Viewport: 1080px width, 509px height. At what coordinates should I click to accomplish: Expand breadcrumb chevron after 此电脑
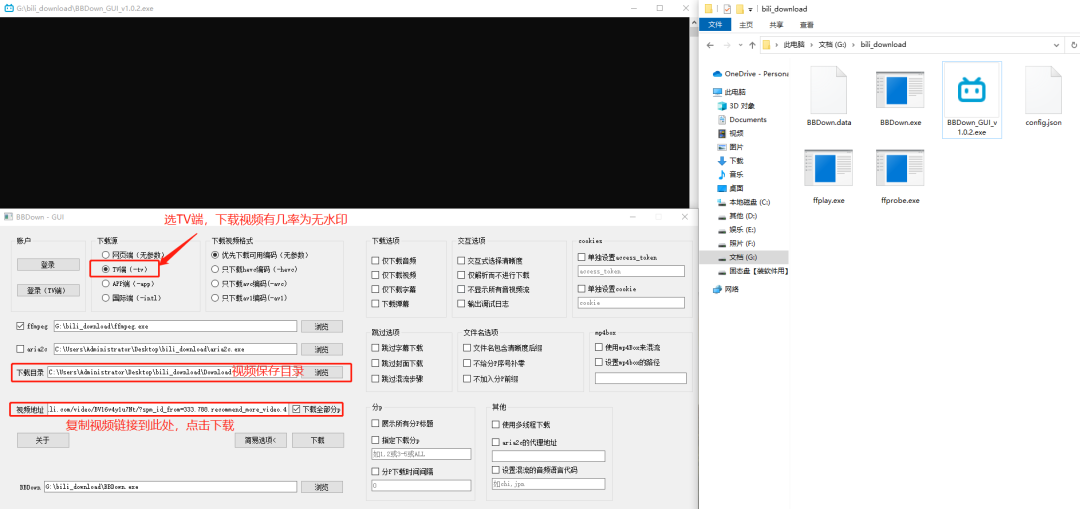810,45
